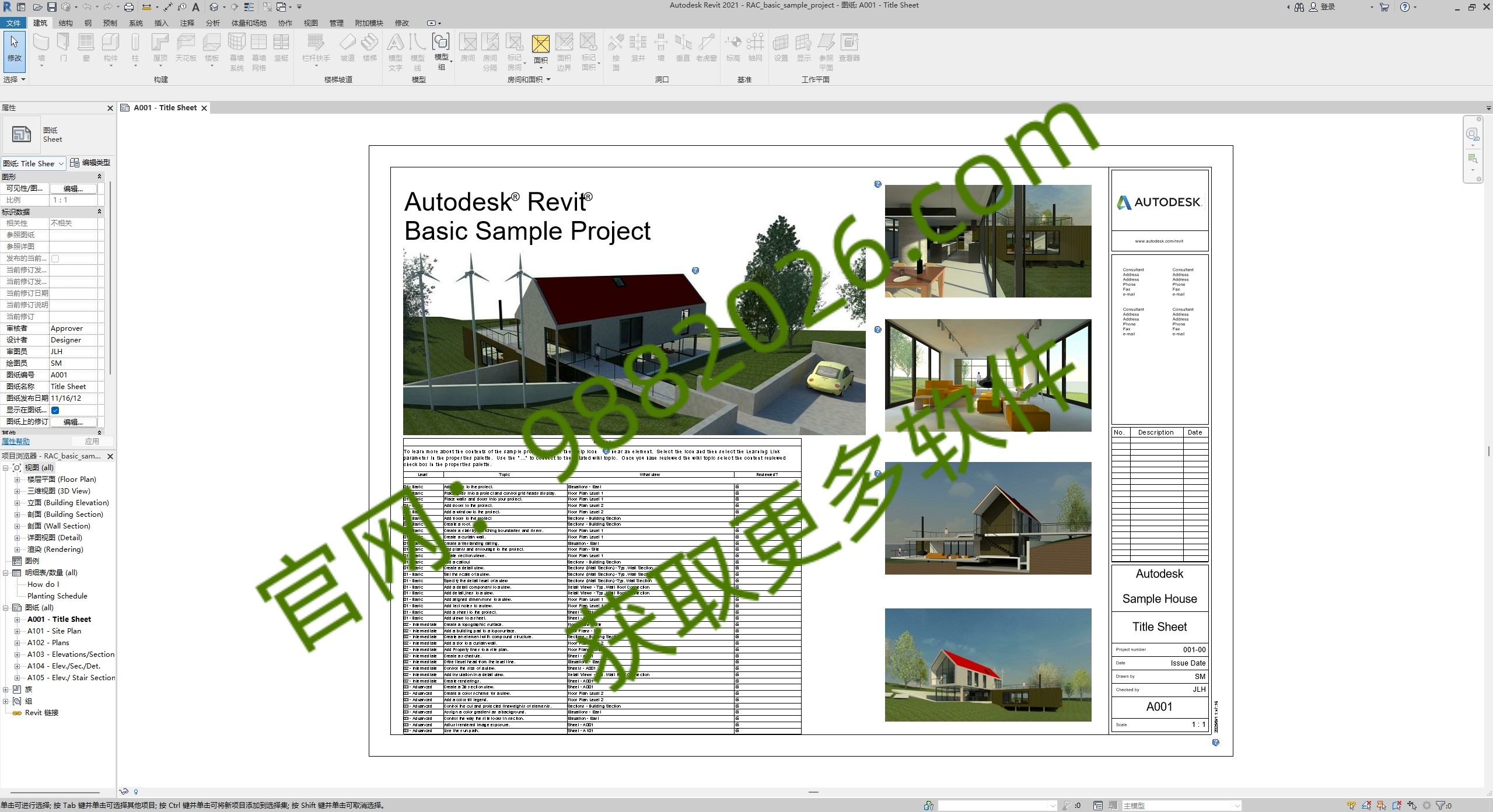
Task: Click the Switch Windows icon in quick access toolbar
Action: tap(281, 7)
